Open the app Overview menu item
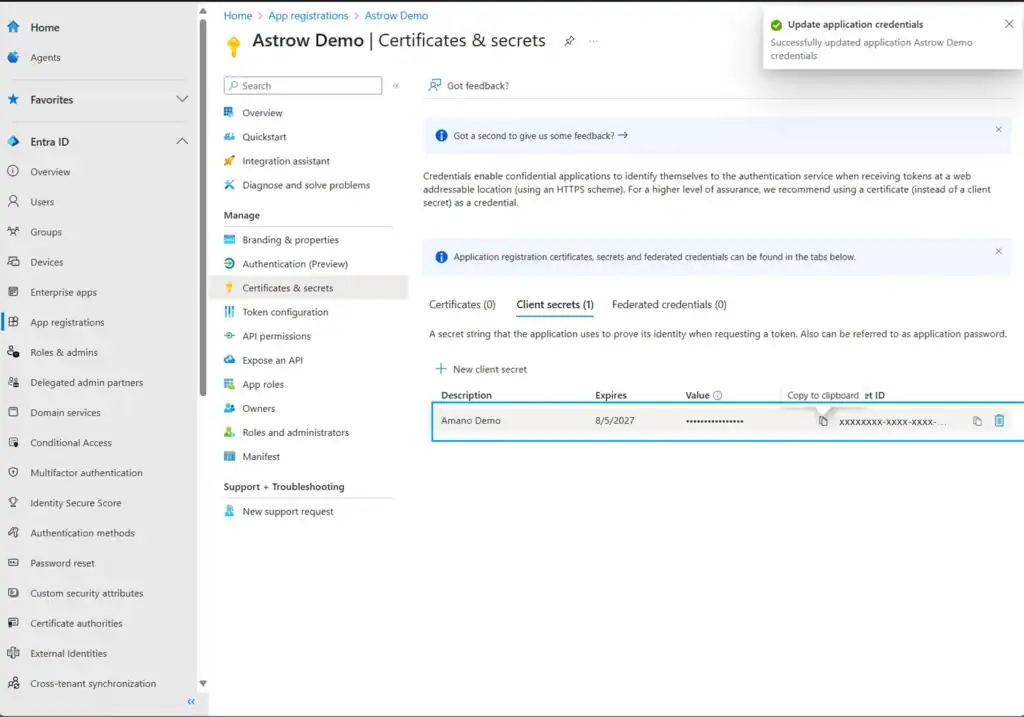 [x=262, y=112]
